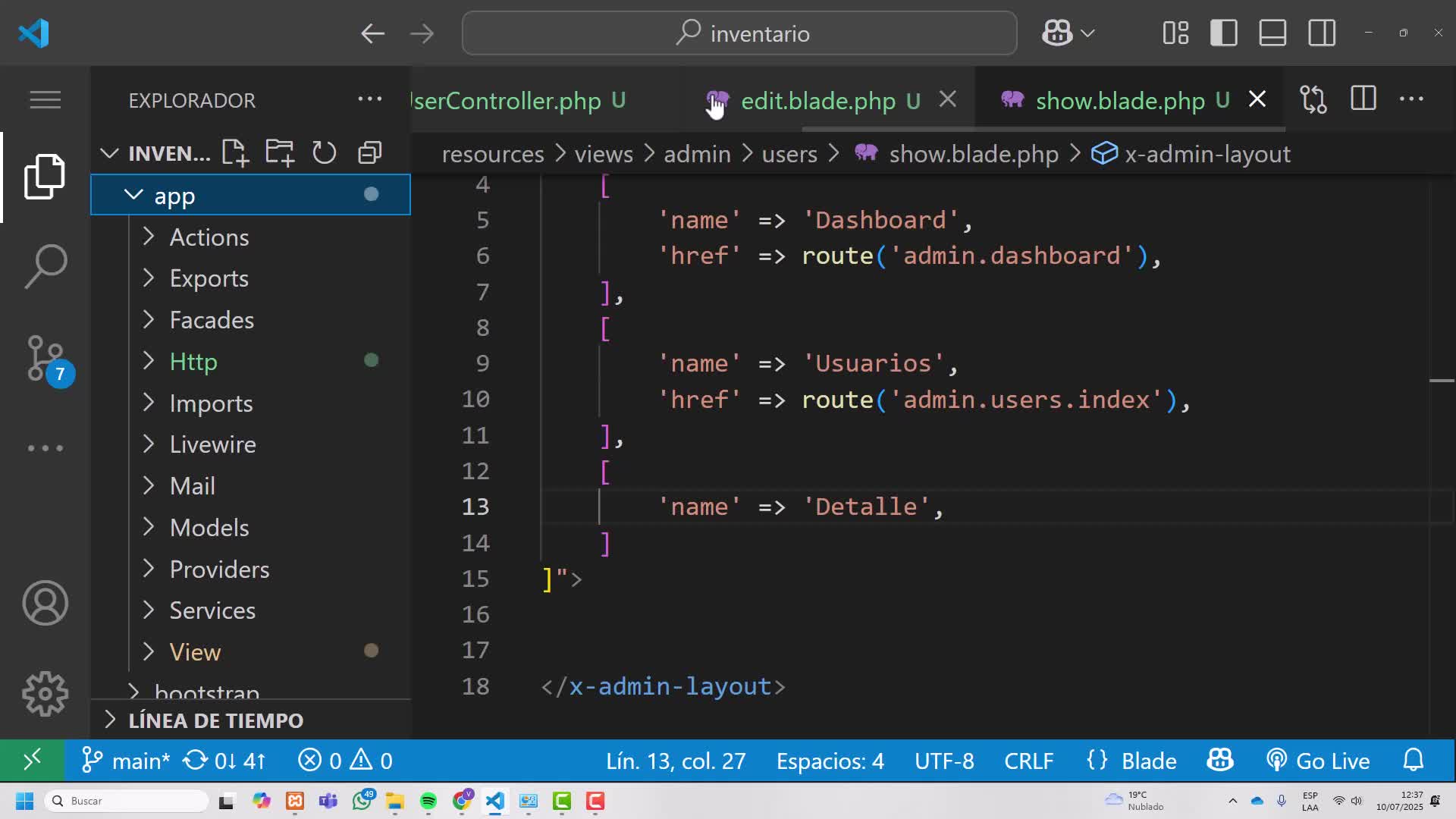Change encoding via UTF-8 indicator
1456x819 pixels.
click(944, 761)
